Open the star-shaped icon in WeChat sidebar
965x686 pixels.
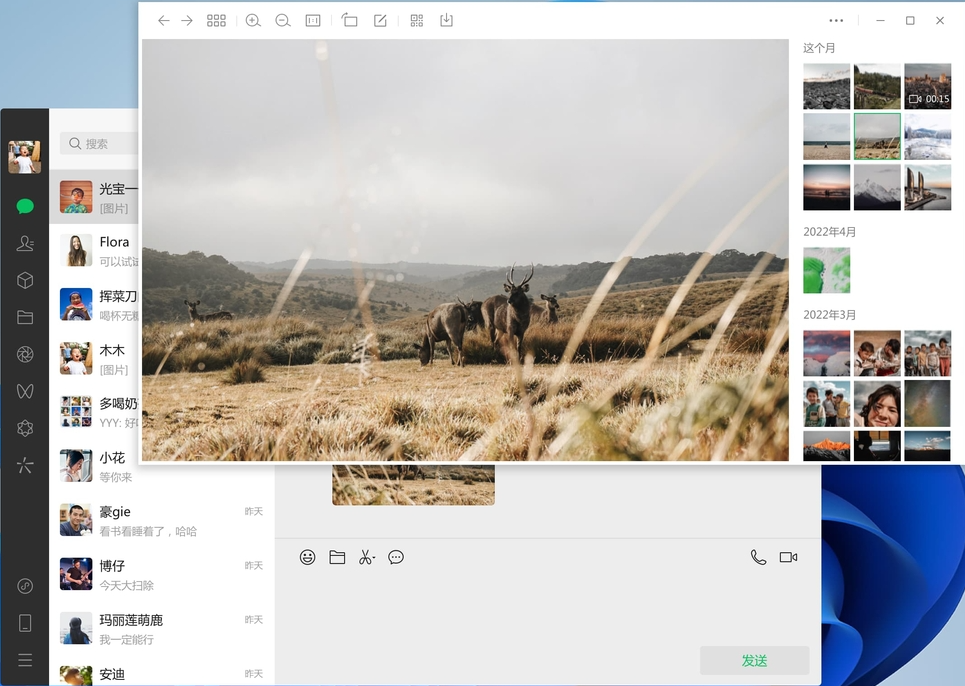(x=25, y=465)
